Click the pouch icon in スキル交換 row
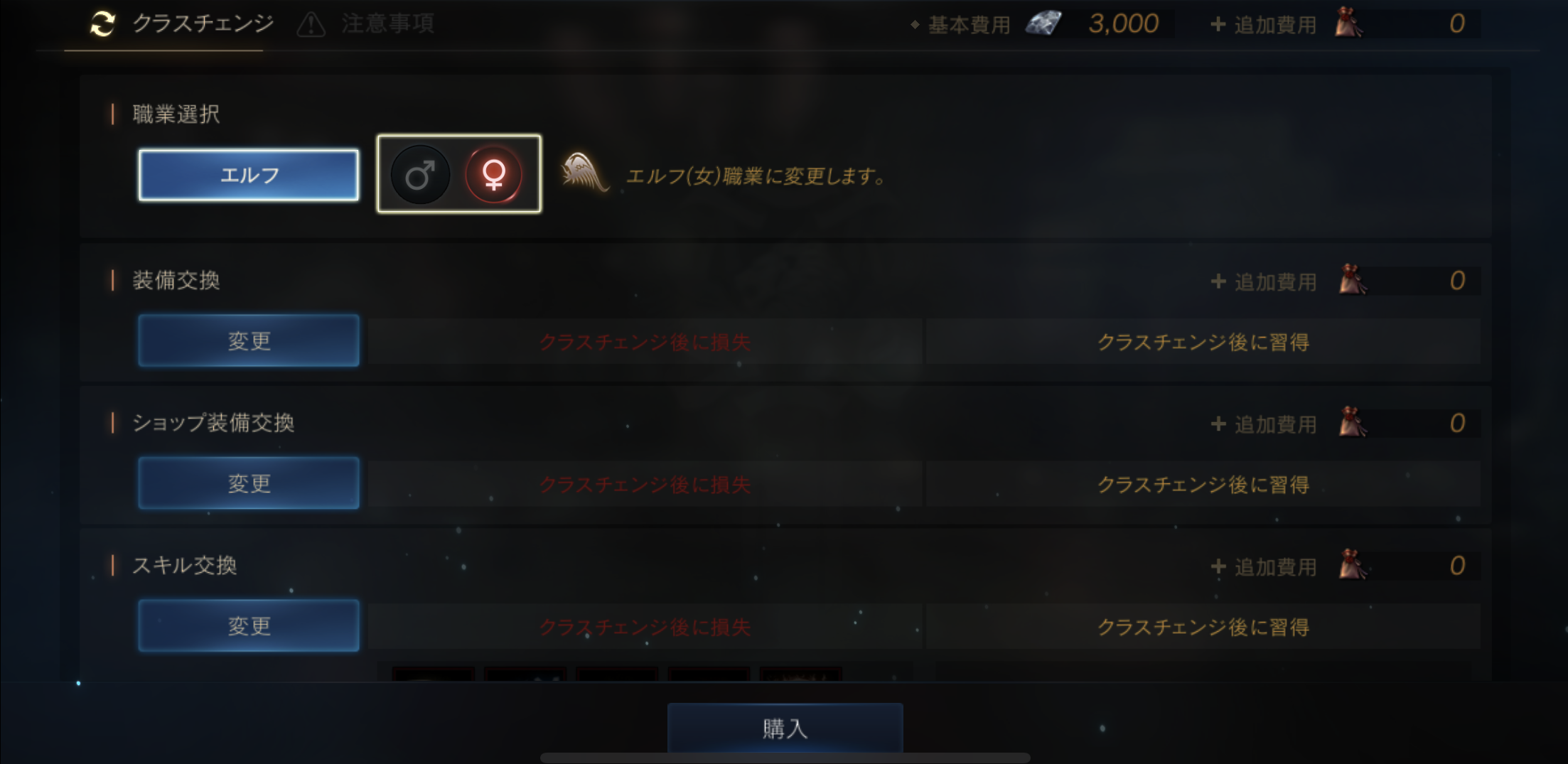1568x764 pixels. 1353,565
